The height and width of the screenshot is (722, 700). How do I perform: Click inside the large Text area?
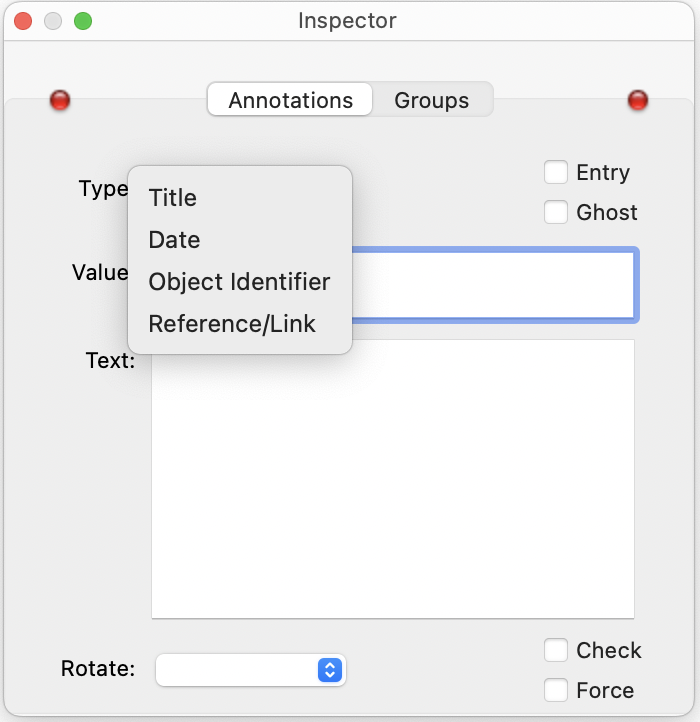(393, 480)
